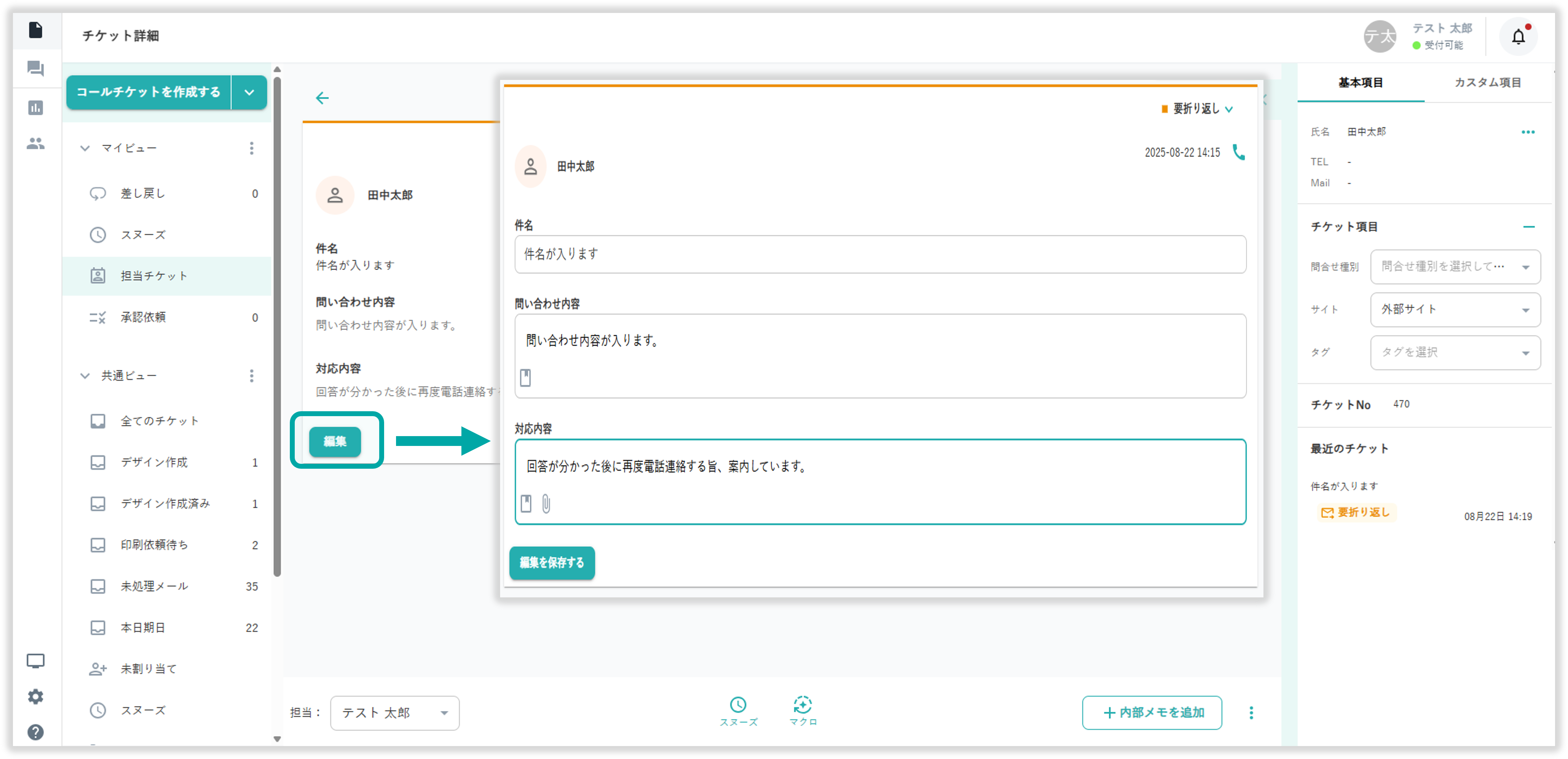Click the 編集を保存する button
This screenshot has width=1568, height=759.
click(552, 562)
